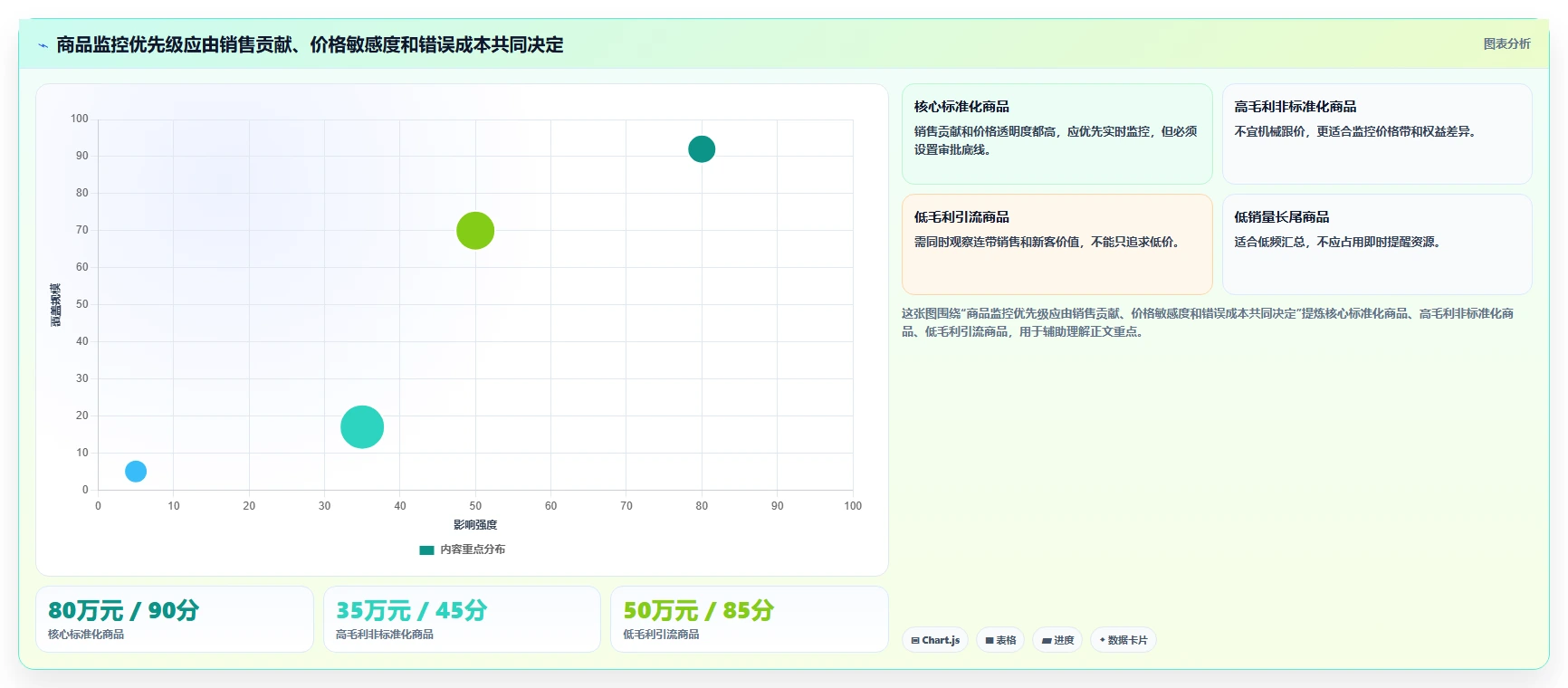1568x688 pixels.
Task: Click the 35万元 / 45分 stat card
Action: click(462, 619)
